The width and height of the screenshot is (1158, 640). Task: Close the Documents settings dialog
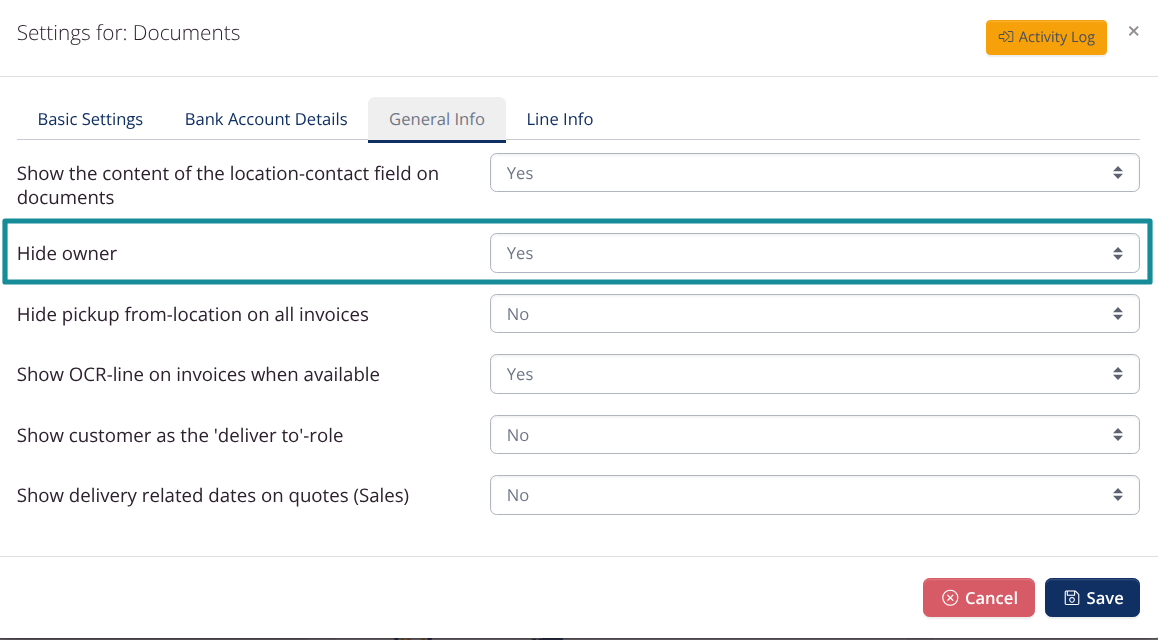[x=1133, y=32]
